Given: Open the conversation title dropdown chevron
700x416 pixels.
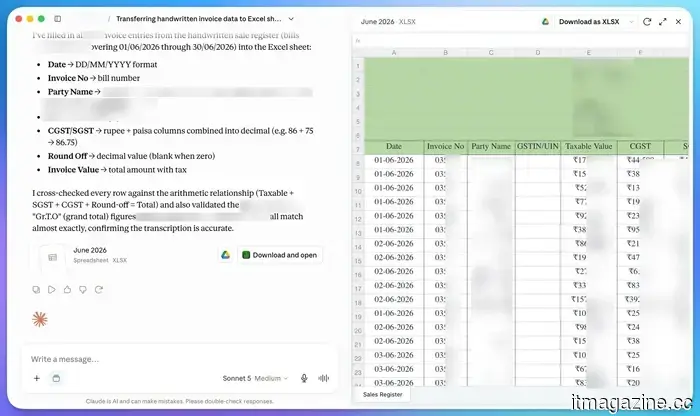Looking at the screenshot, I should [x=291, y=19].
